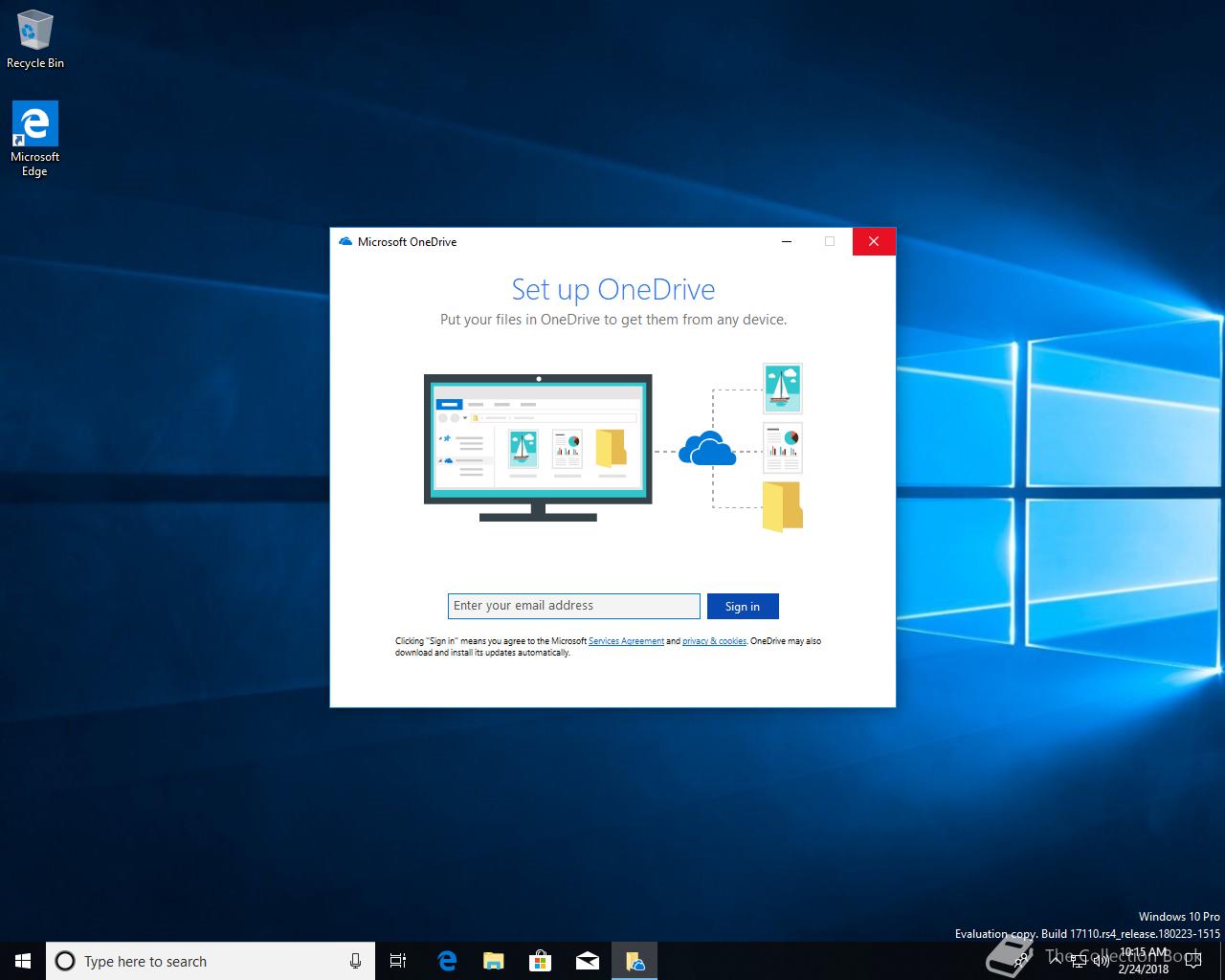The width and height of the screenshot is (1225, 980).
Task: Click the OneDrive cloud icon in title bar
Action: click(x=345, y=241)
